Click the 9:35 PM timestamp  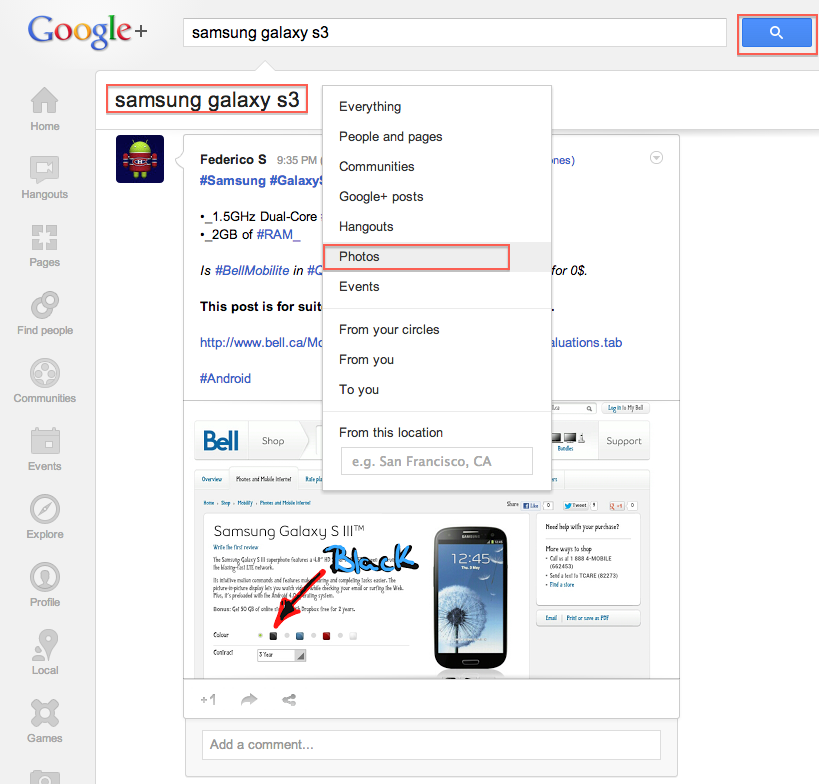click(x=297, y=160)
